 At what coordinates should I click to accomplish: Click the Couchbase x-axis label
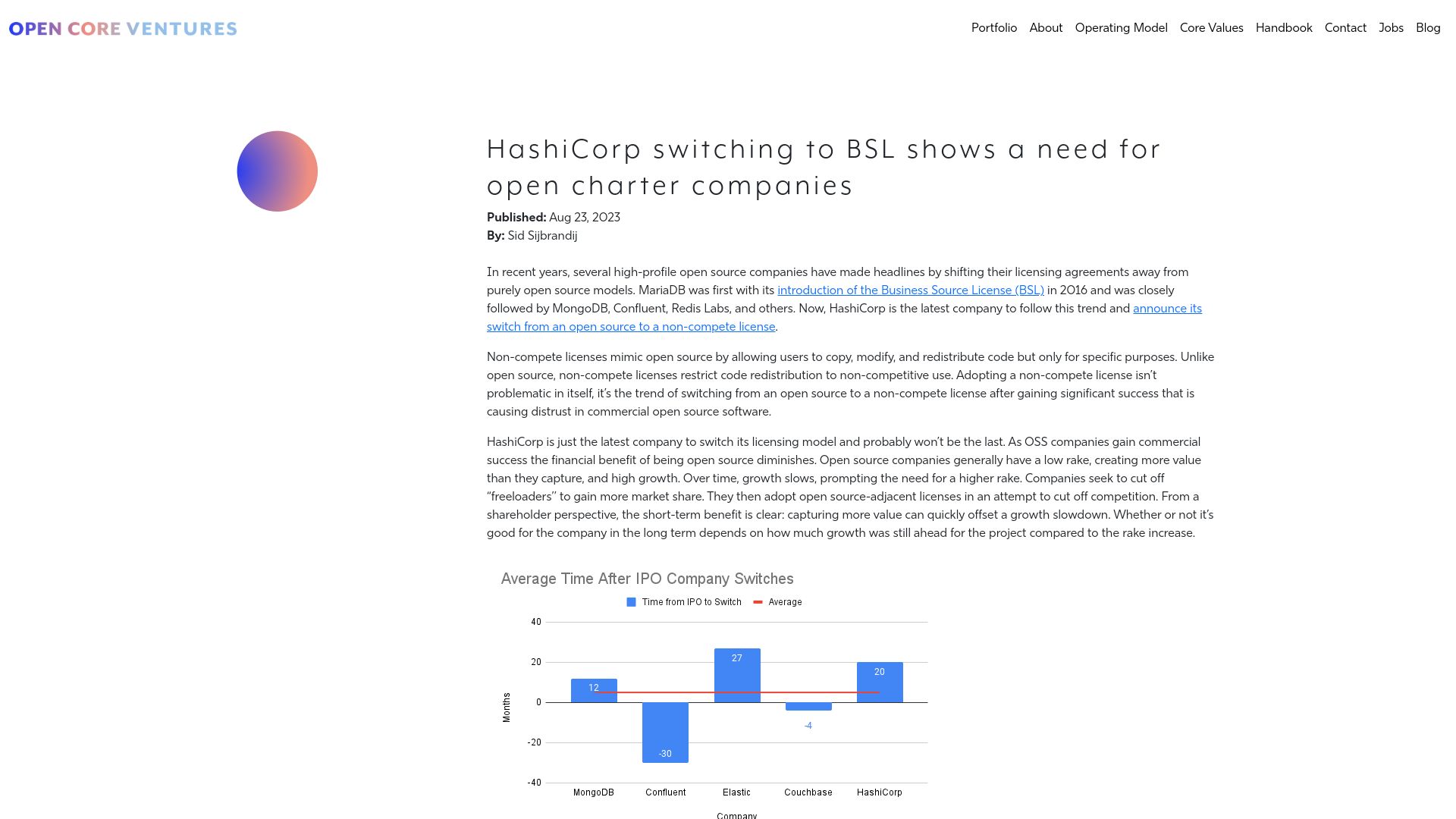tap(808, 792)
